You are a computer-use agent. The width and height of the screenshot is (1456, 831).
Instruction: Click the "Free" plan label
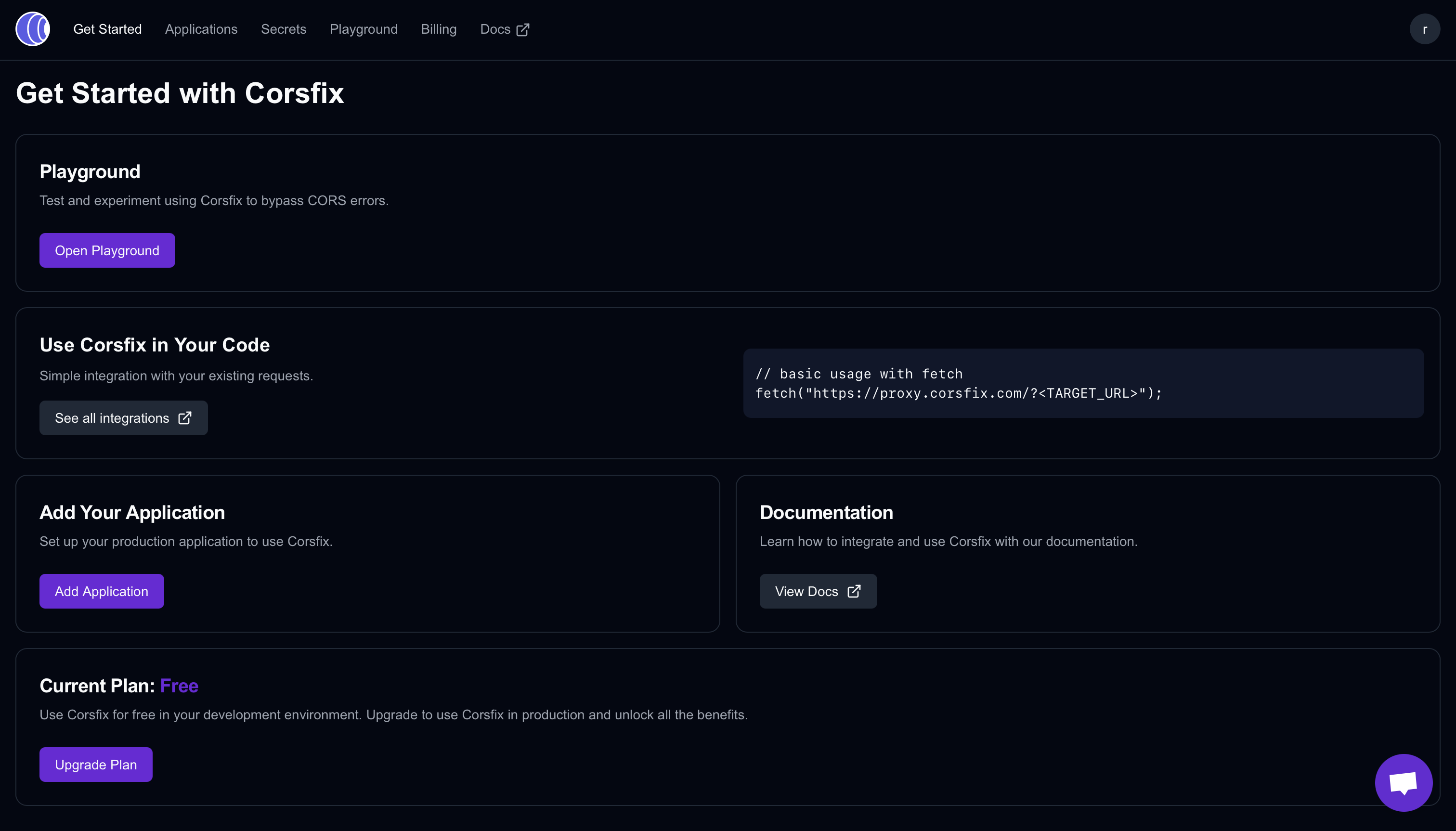click(x=179, y=686)
